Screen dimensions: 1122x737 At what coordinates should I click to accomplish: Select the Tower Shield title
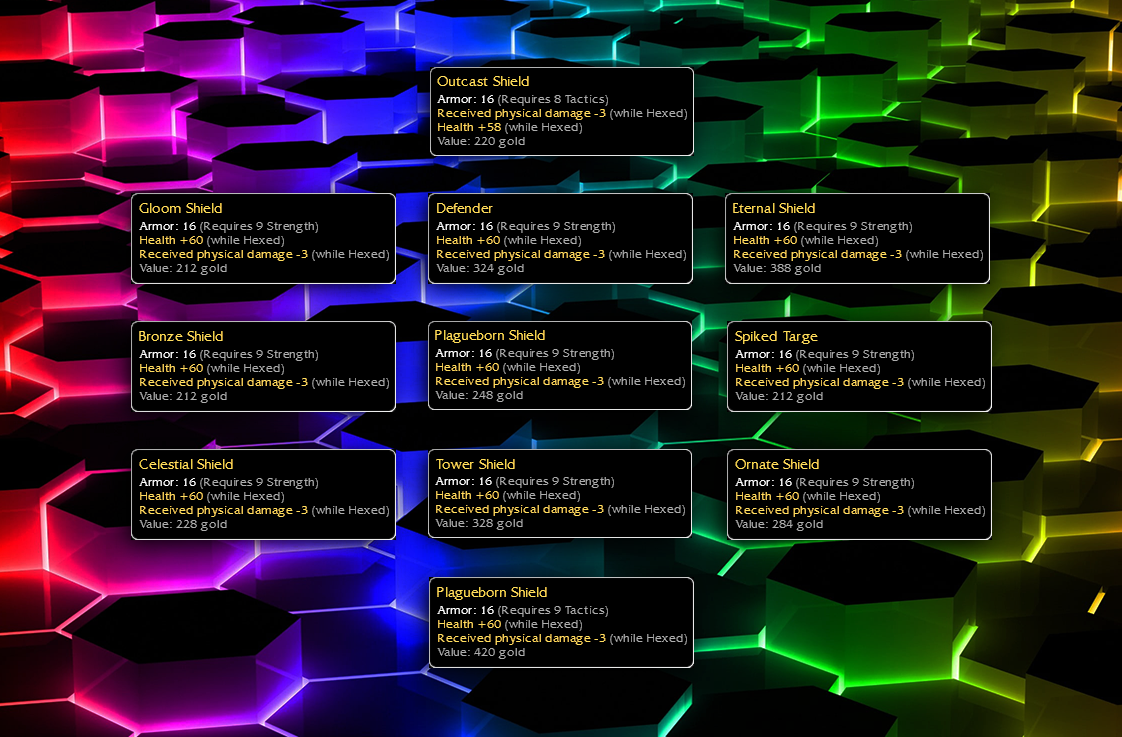point(475,464)
